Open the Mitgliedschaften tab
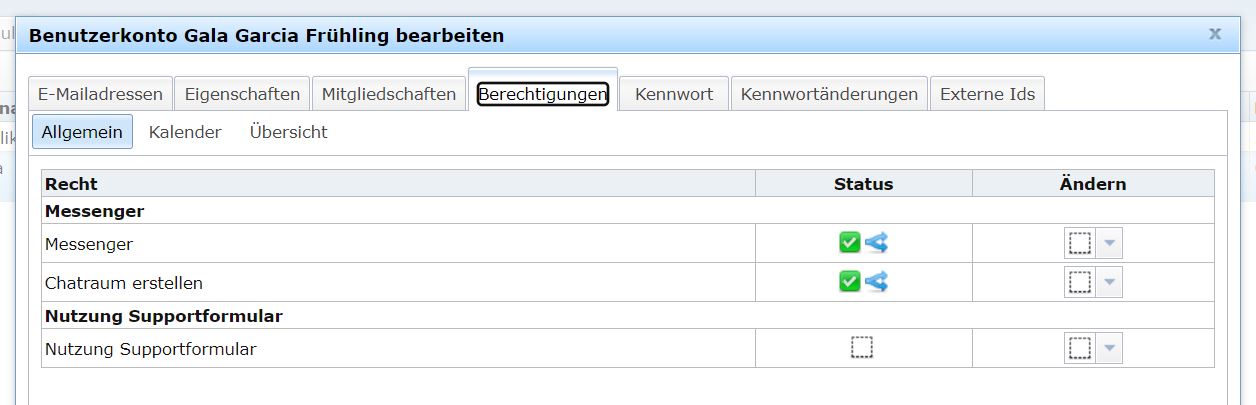 (x=389, y=94)
